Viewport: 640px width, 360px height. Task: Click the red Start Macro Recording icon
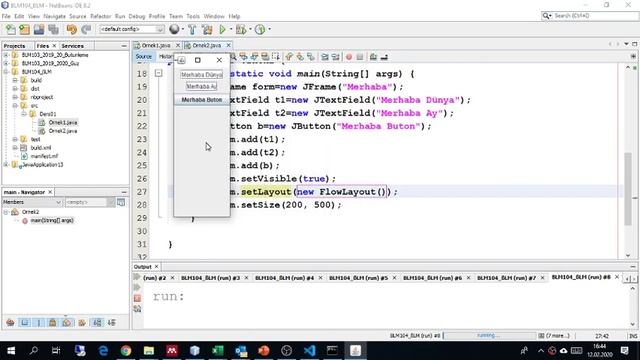[349, 57]
